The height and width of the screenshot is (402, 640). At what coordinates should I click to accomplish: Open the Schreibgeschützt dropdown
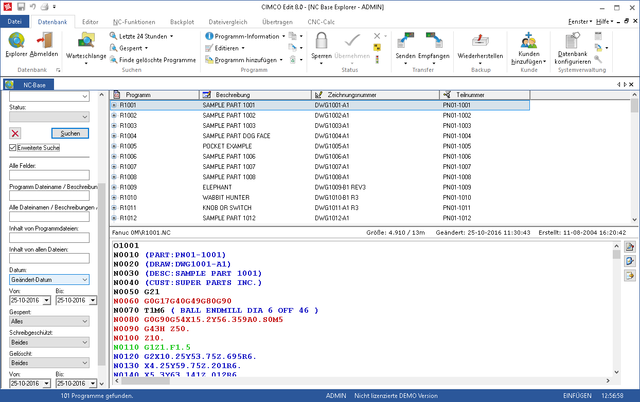49,342
